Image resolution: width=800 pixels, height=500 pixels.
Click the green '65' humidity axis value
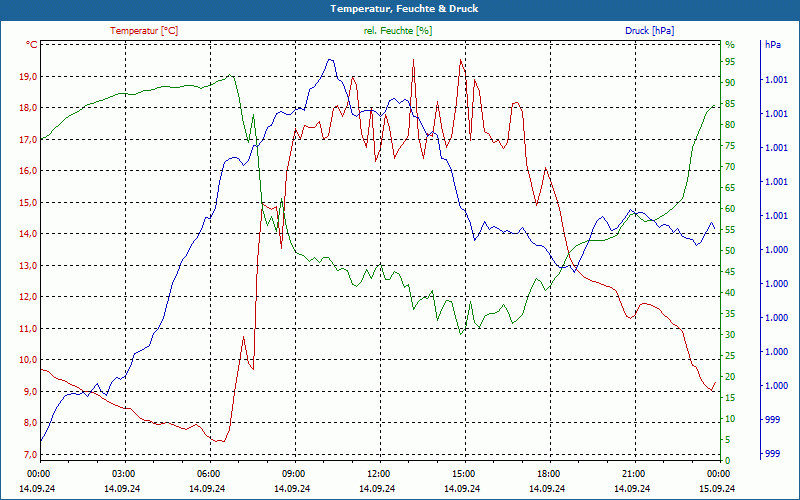point(730,188)
